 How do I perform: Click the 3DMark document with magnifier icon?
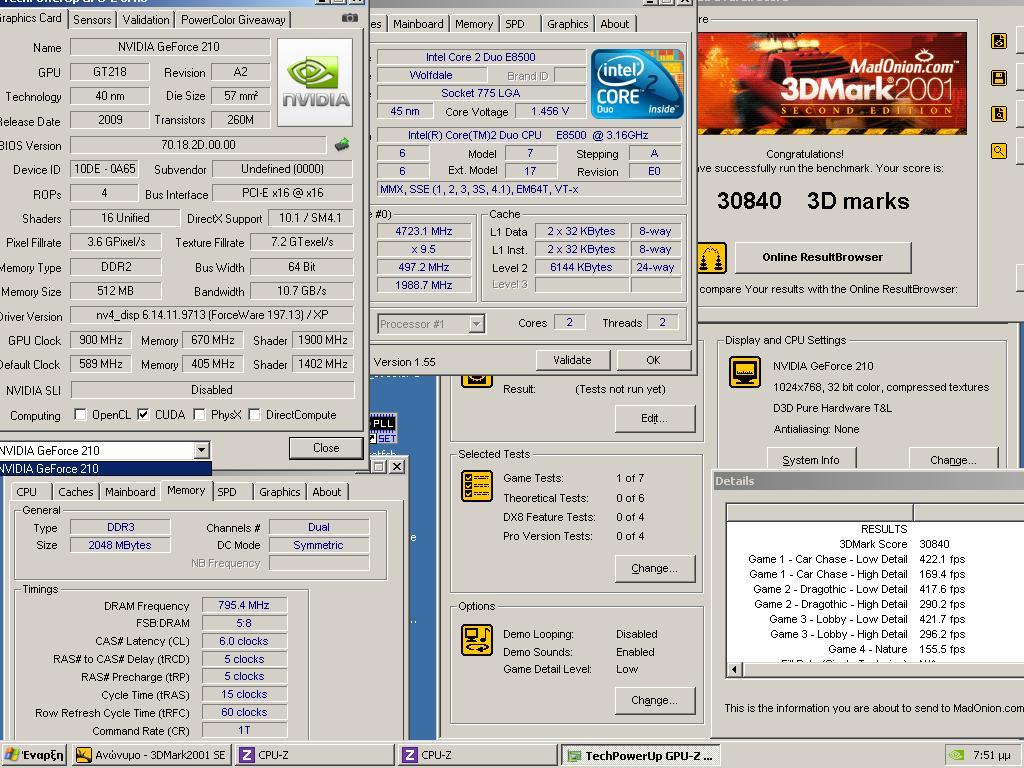pyautogui.click(x=999, y=114)
